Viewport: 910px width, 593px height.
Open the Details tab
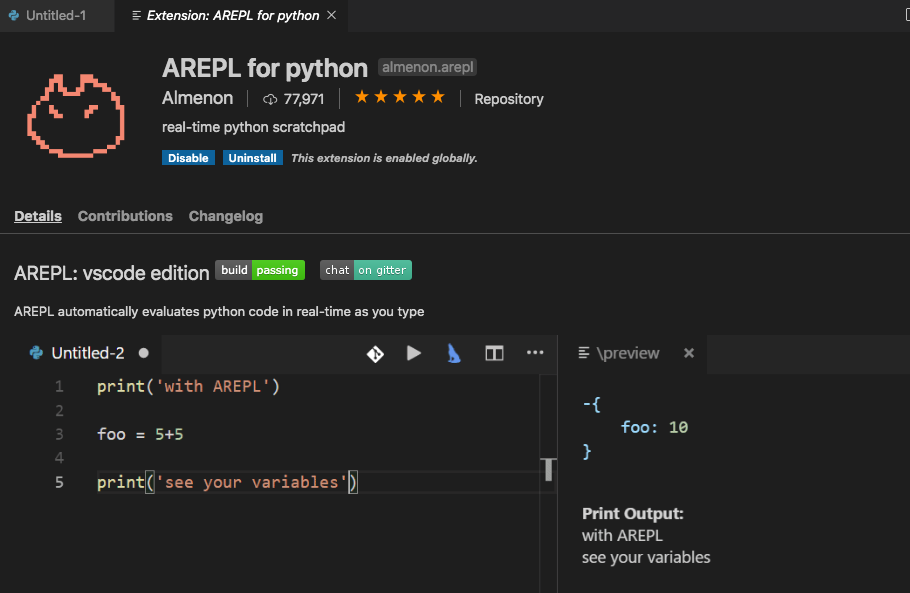[x=38, y=216]
